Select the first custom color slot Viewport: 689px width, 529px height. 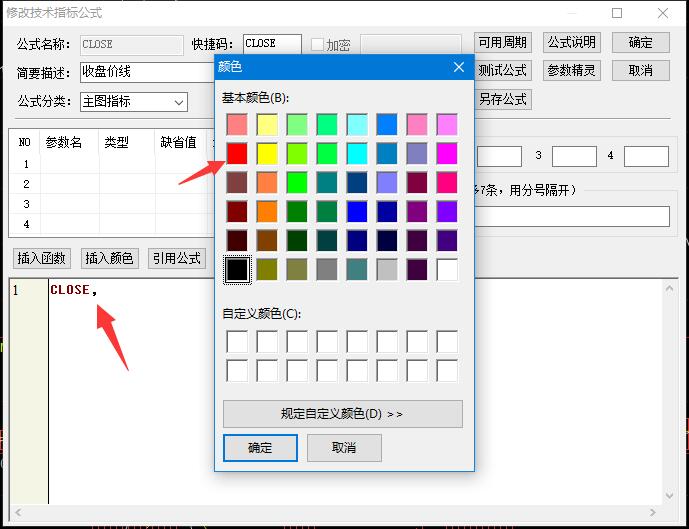tap(237, 341)
